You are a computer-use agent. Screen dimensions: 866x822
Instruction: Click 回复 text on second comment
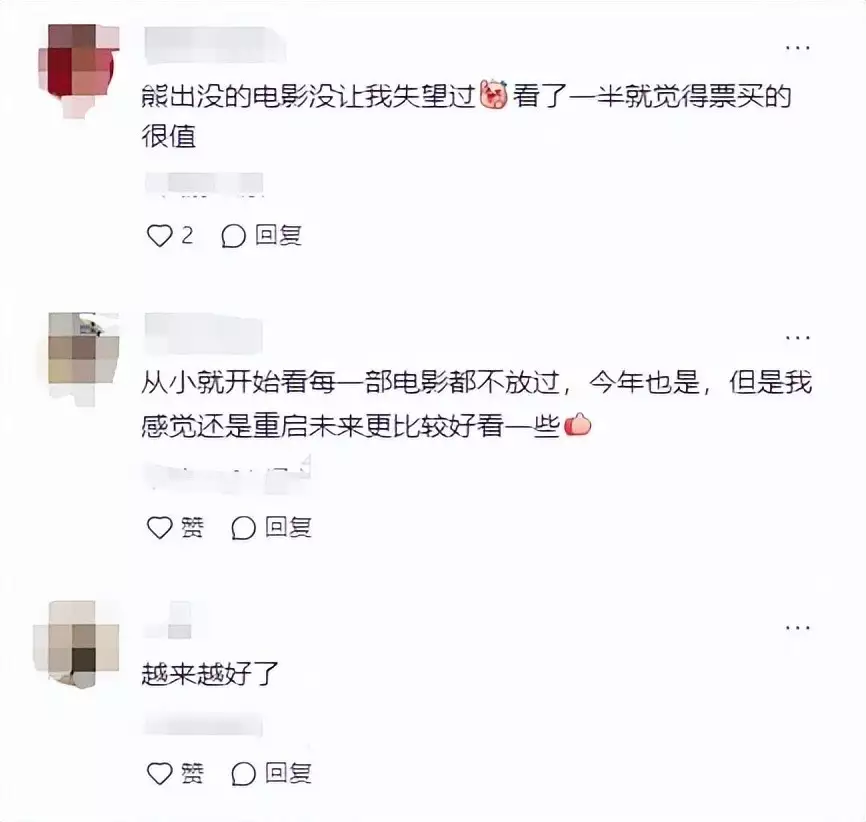(288, 528)
